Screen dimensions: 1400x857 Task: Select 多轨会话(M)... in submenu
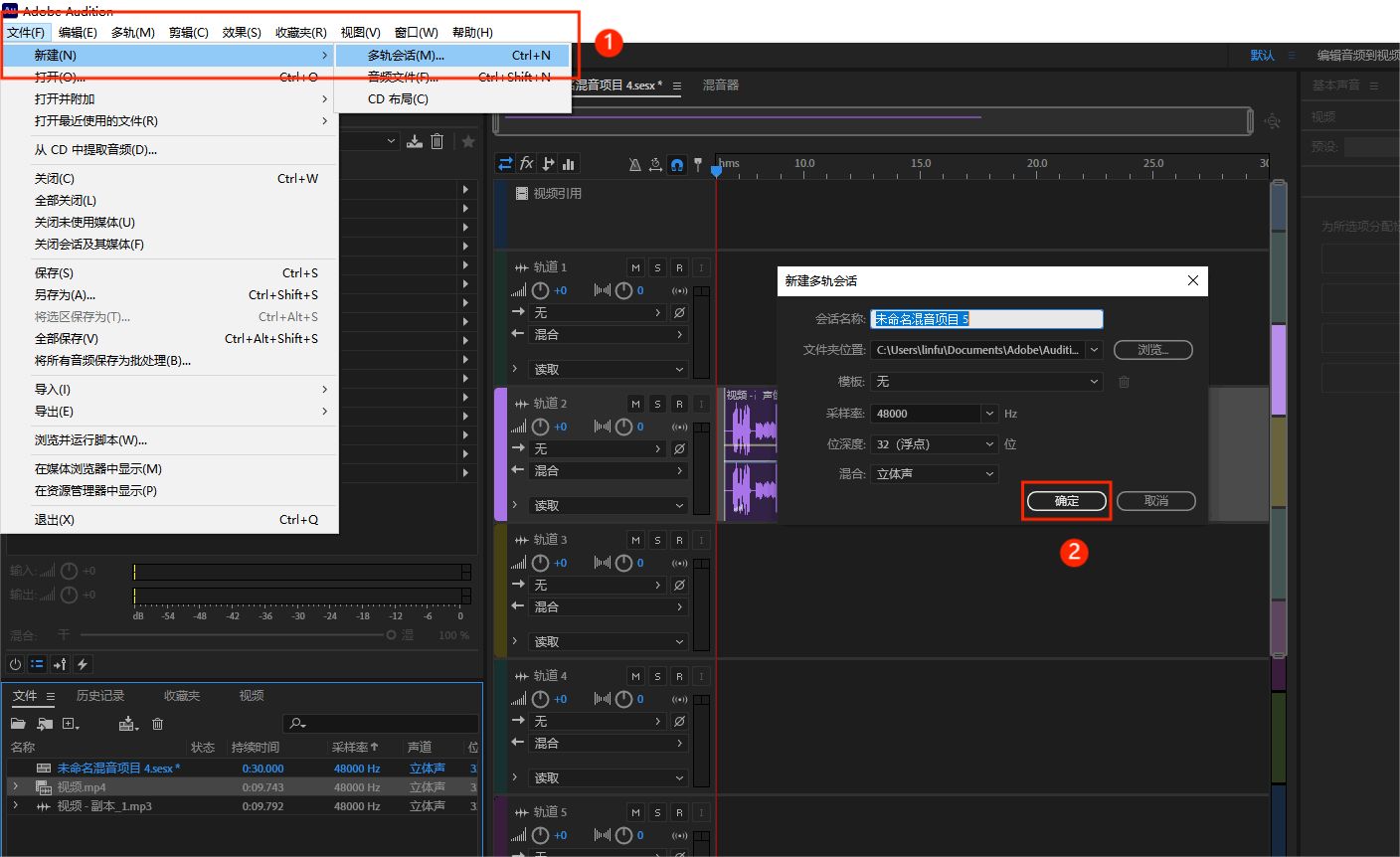(x=452, y=56)
